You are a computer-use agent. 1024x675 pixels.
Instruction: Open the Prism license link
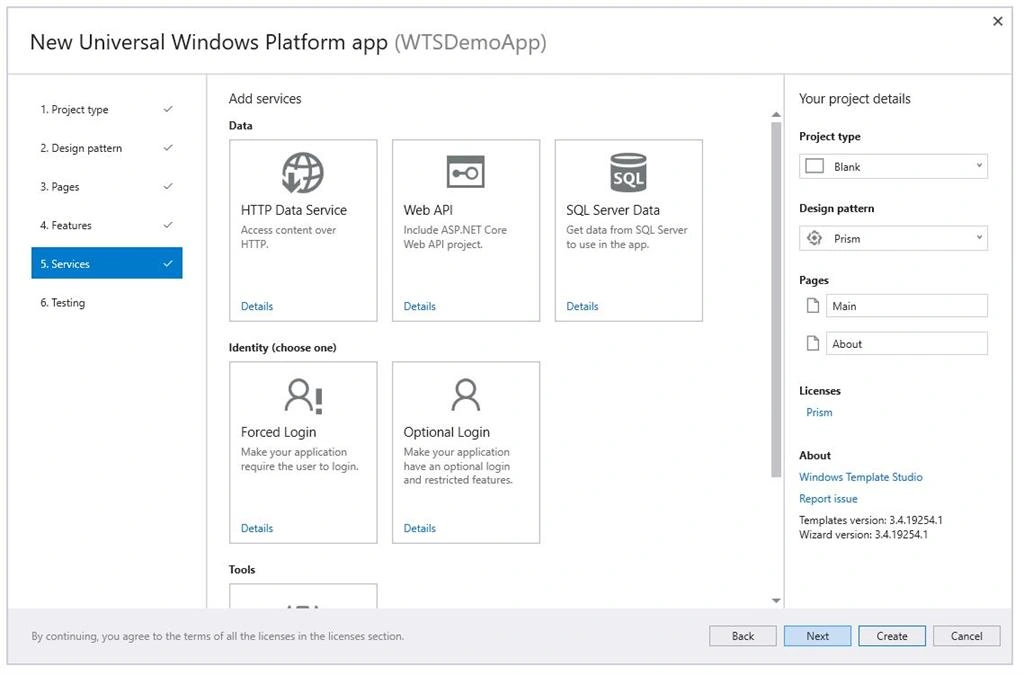pyautogui.click(x=819, y=412)
